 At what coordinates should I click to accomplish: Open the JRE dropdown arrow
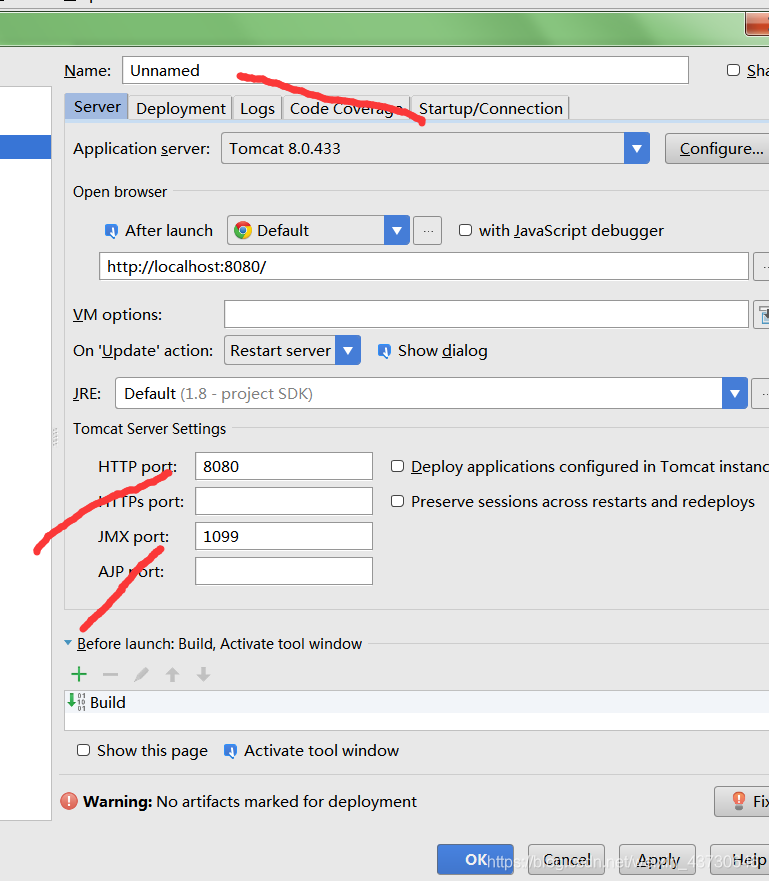734,393
